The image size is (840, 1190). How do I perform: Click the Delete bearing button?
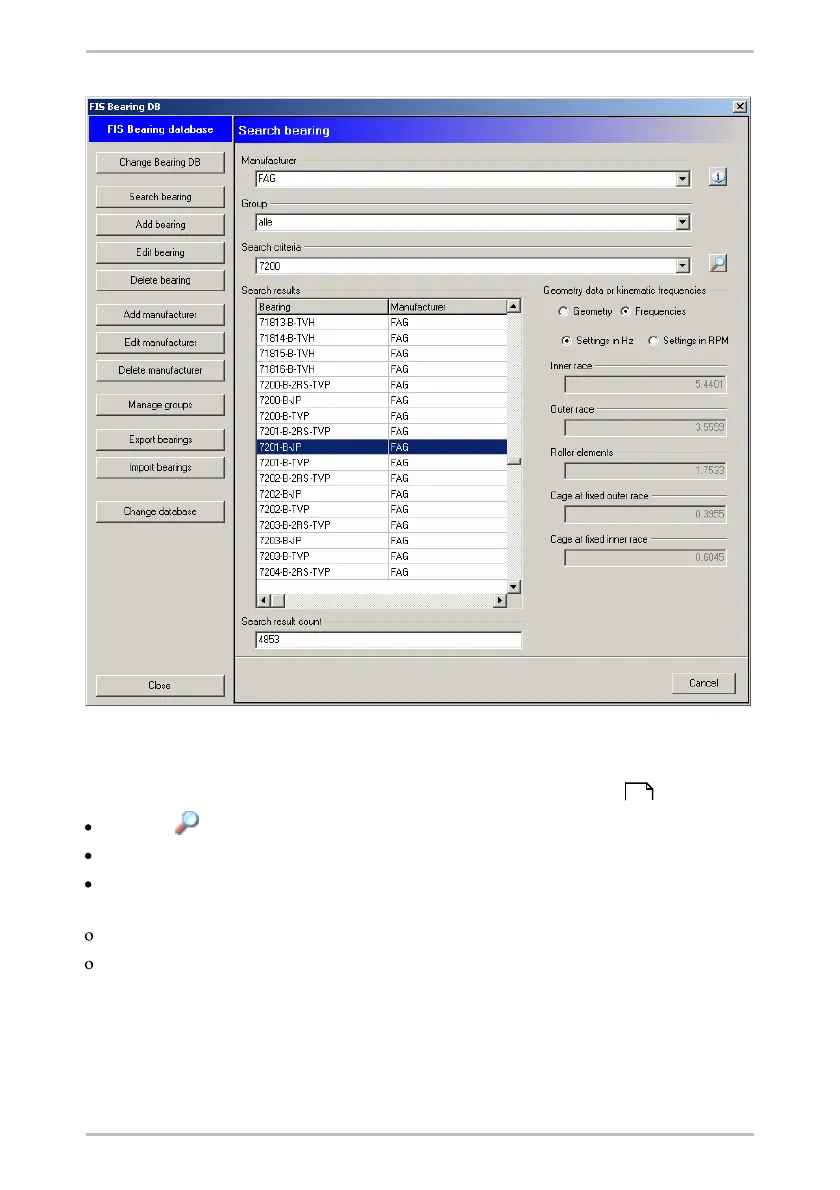(160, 280)
